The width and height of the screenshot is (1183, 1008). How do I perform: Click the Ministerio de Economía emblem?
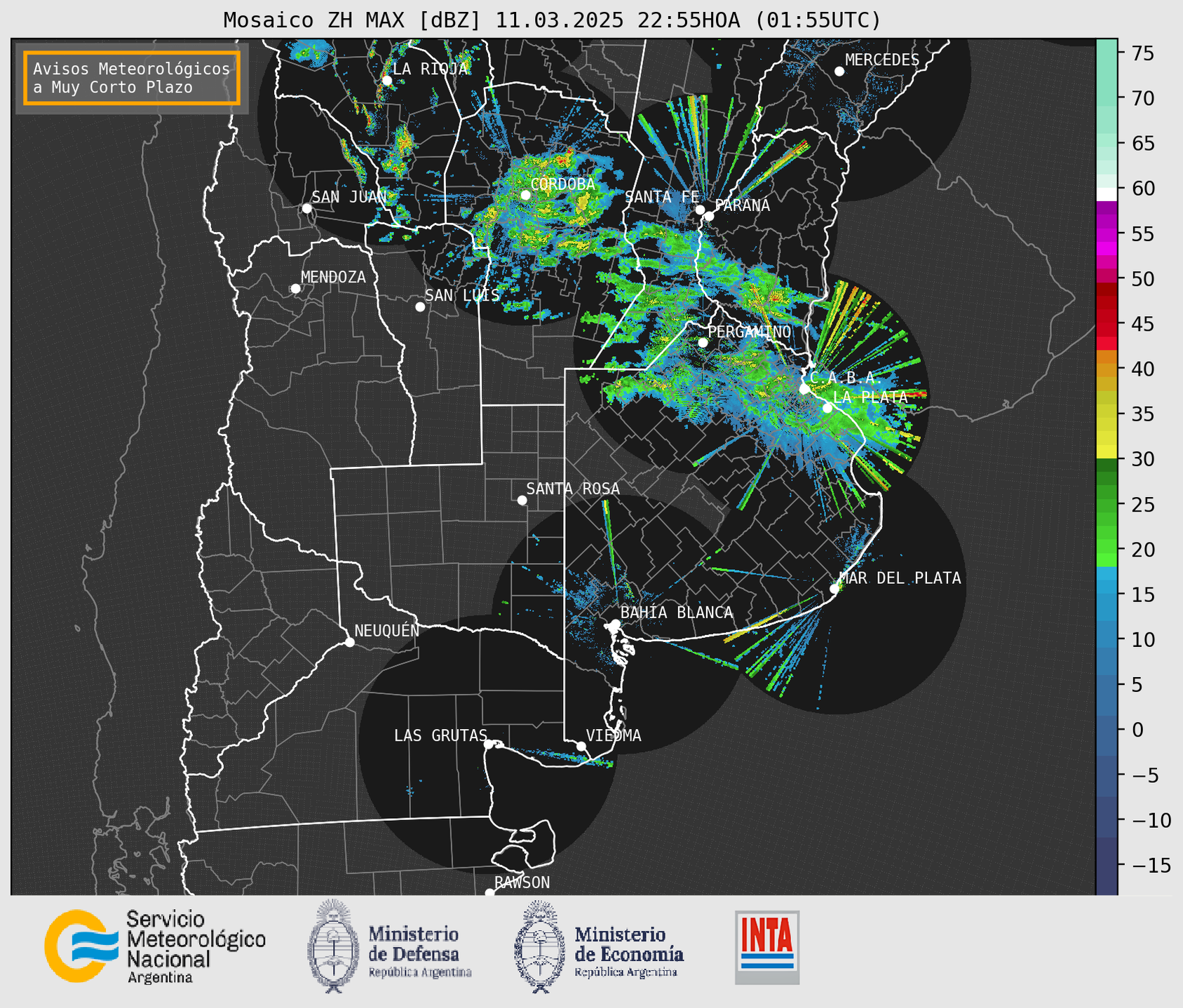pyautogui.click(x=540, y=946)
